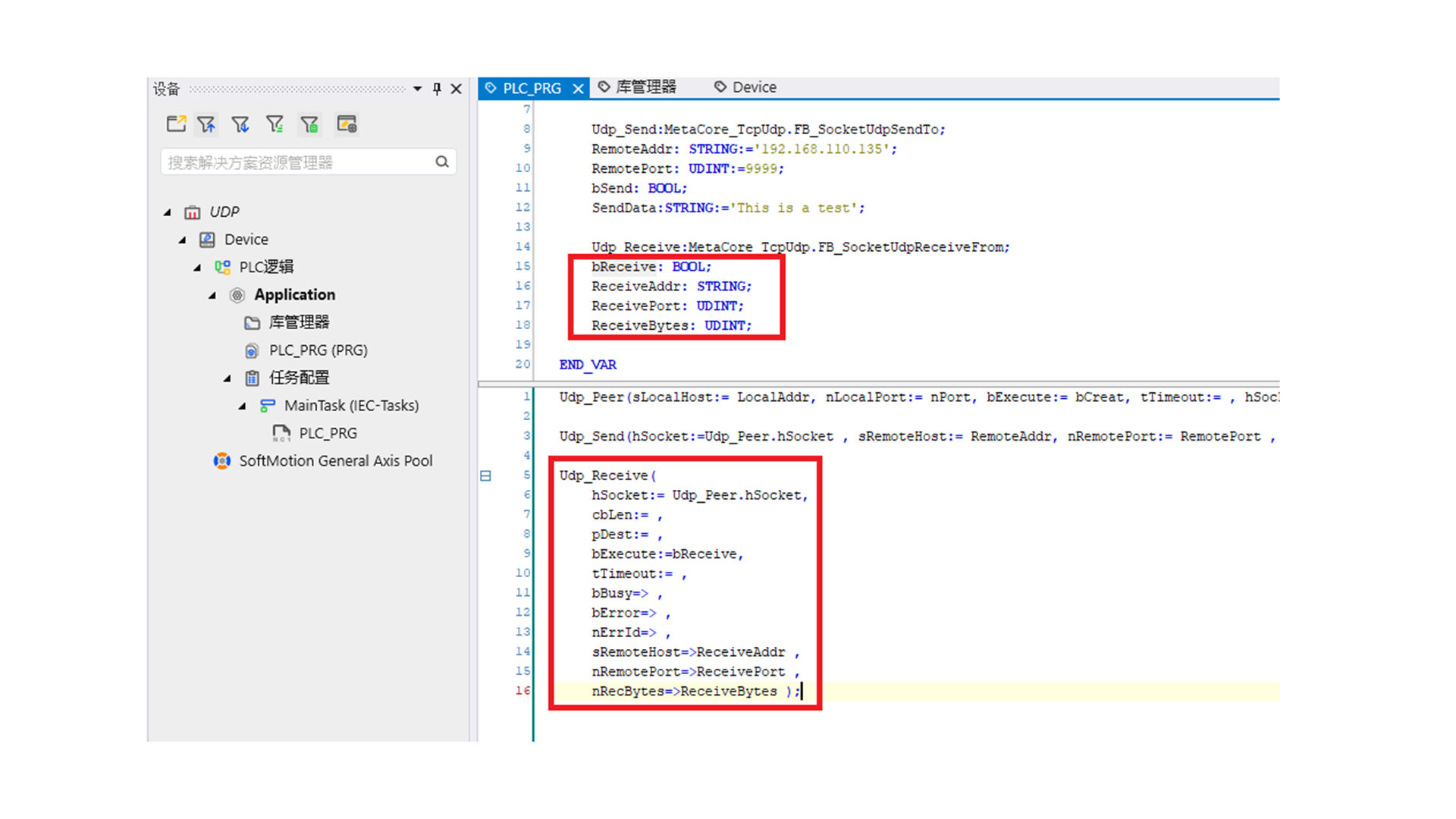Focus the 搜索解决方案资源管理器 search field
1456x819 pixels.
pos(309,162)
